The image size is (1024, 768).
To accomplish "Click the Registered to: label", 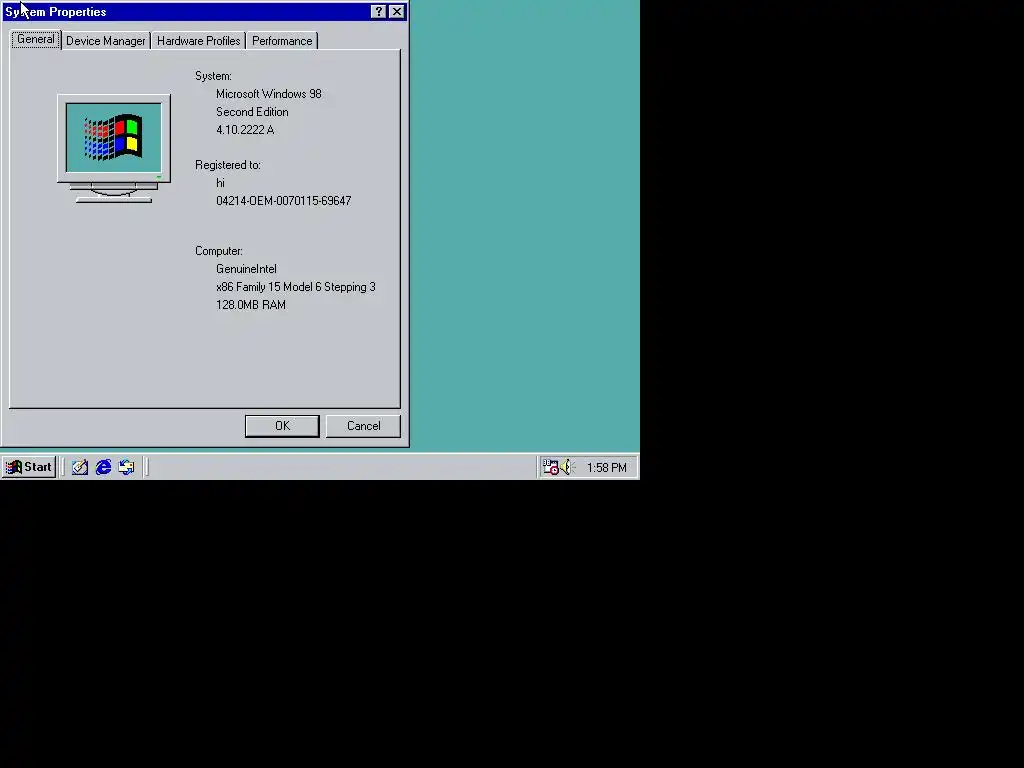I will pyautogui.click(x=227, y=165).
